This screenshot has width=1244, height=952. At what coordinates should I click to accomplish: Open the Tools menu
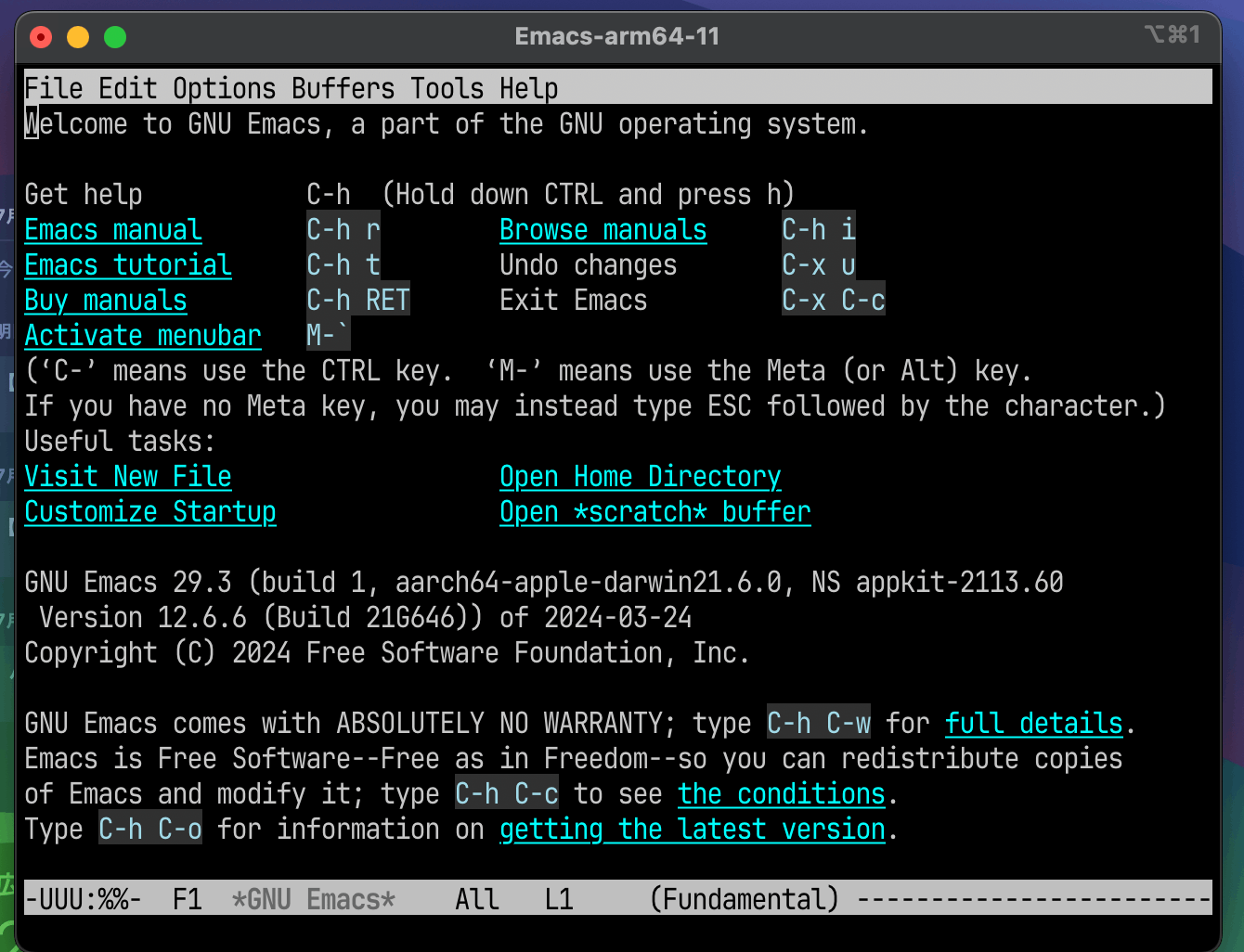[447, 88]
